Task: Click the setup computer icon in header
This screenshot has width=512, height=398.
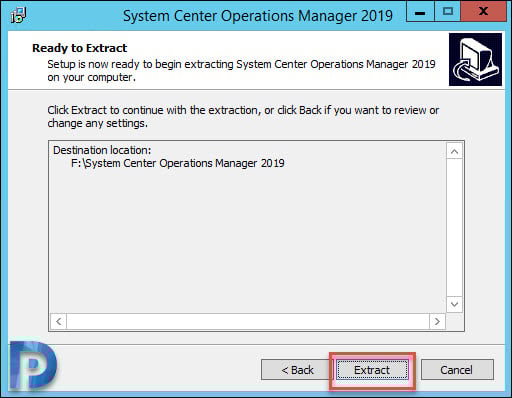Action: [475, 59]
